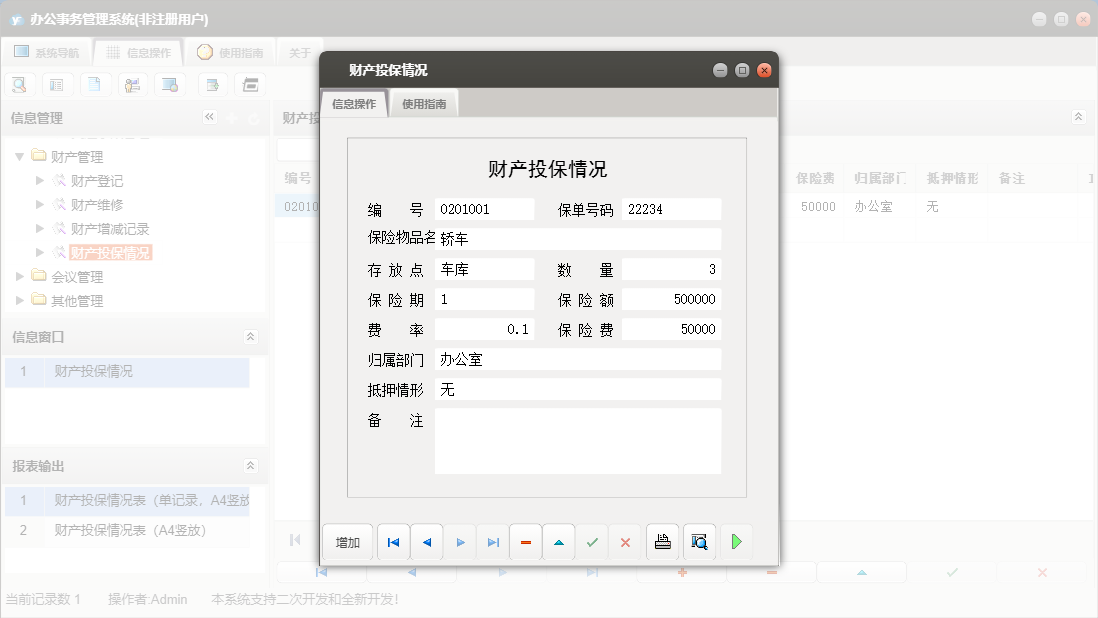Click the previous record navigation arrow
The height and width of the screenshot is (618, 1098).
pos(426,541)
